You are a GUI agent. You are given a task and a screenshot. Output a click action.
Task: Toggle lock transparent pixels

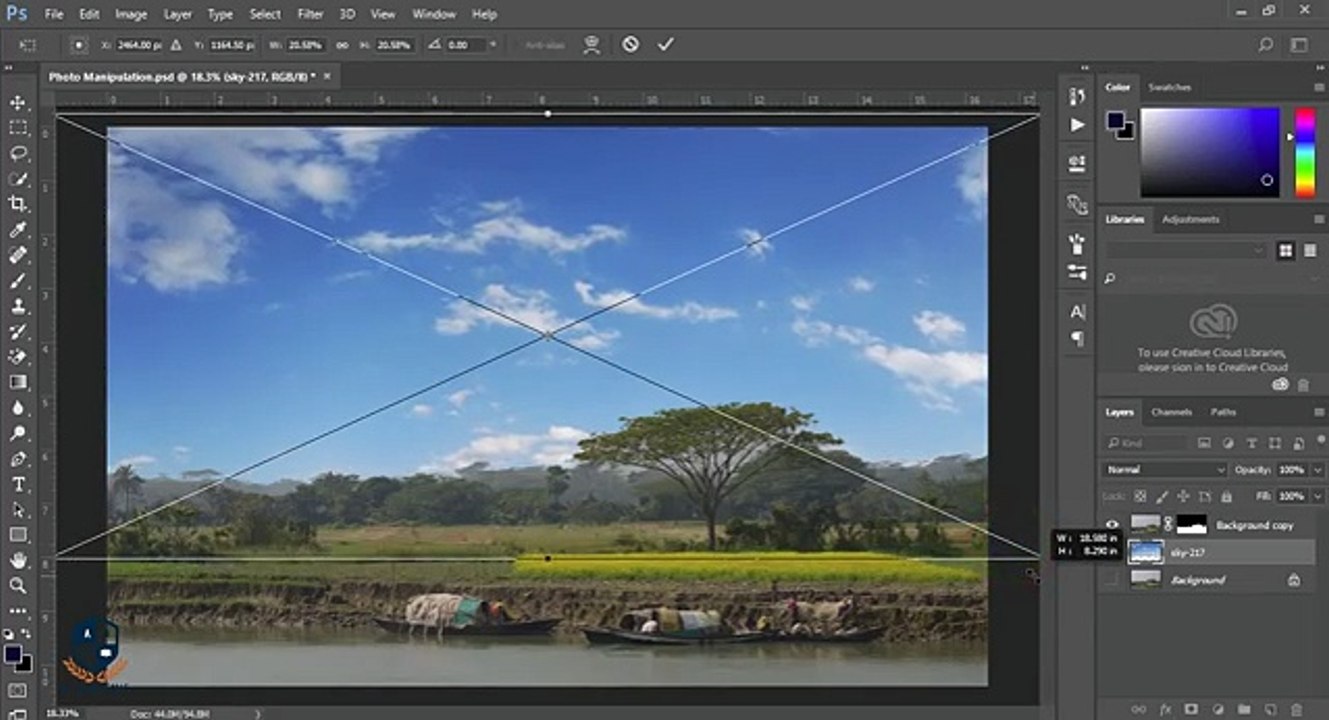pos(1140,496)
